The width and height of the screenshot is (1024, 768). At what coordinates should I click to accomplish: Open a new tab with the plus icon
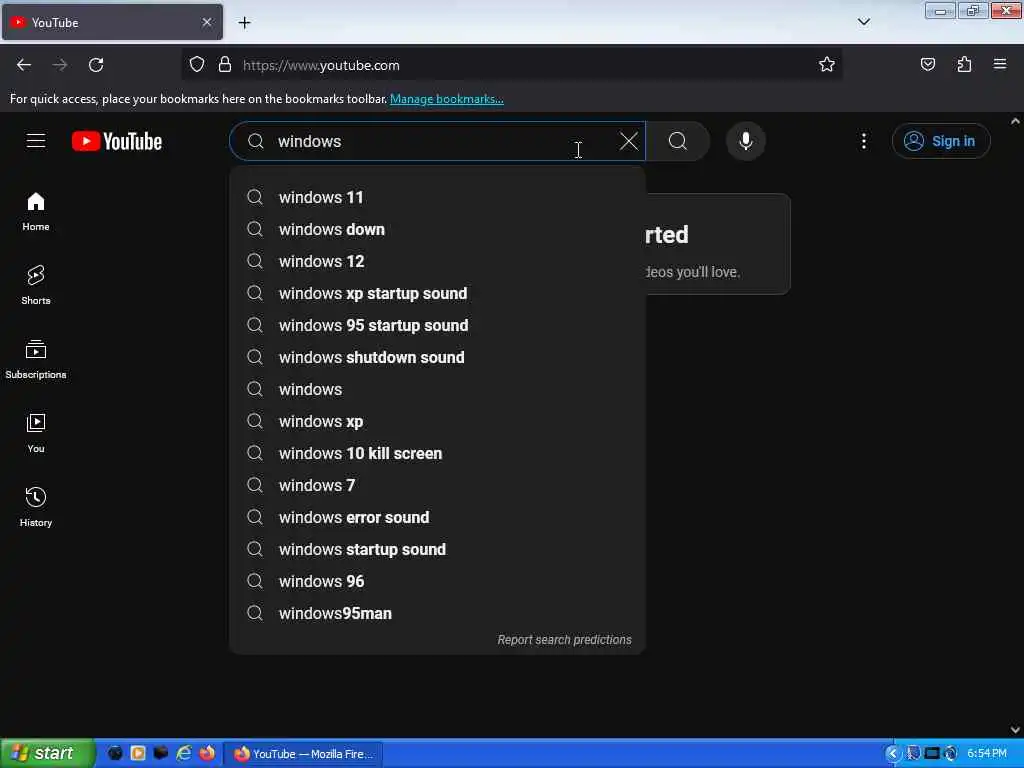(x=244, y=23)
